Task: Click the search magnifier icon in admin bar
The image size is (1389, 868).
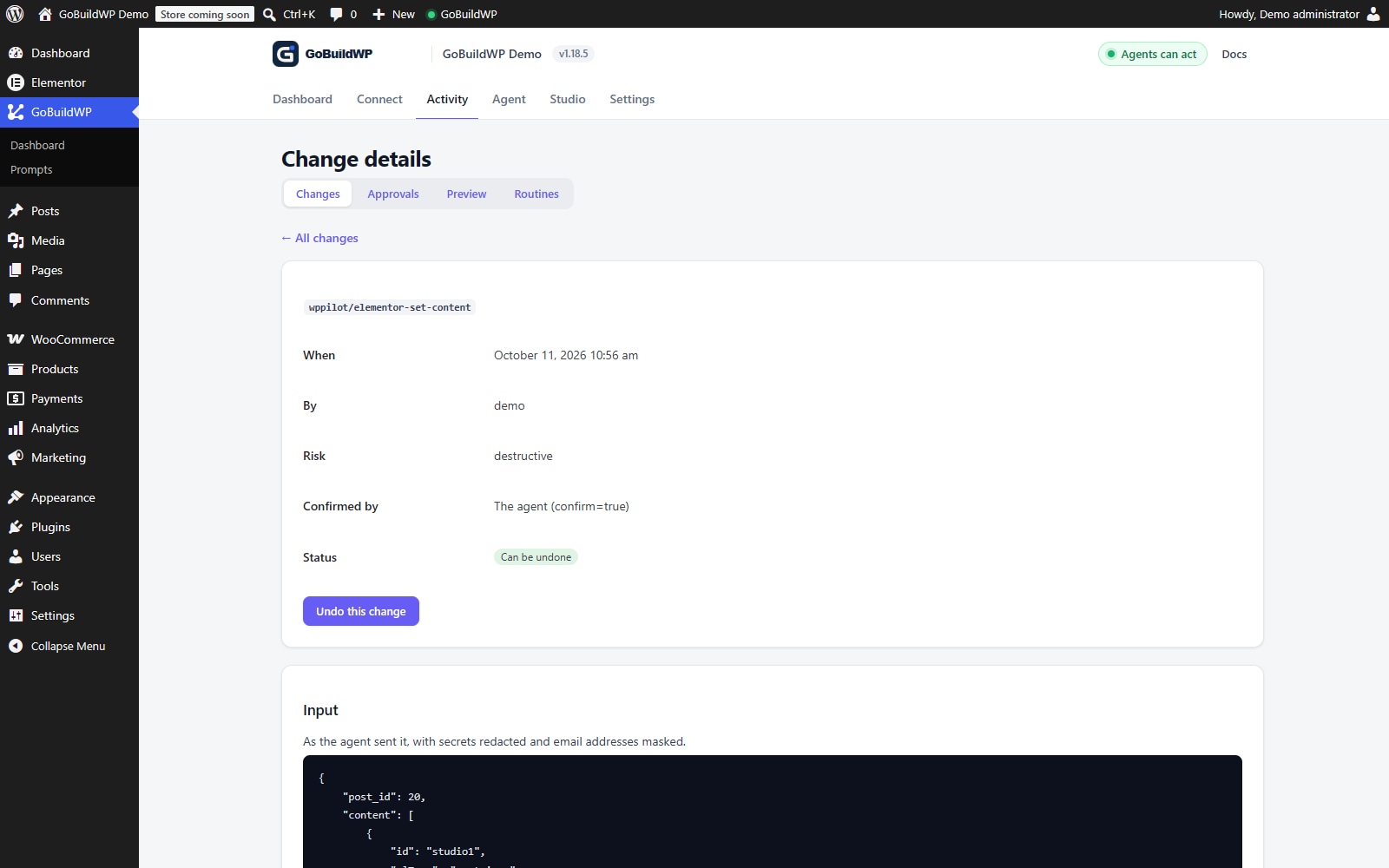Action: [x=269, y=14]
